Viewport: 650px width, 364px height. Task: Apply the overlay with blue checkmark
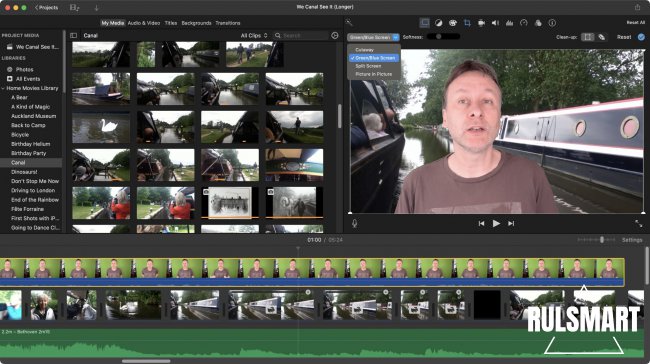[x=641, y=37]
